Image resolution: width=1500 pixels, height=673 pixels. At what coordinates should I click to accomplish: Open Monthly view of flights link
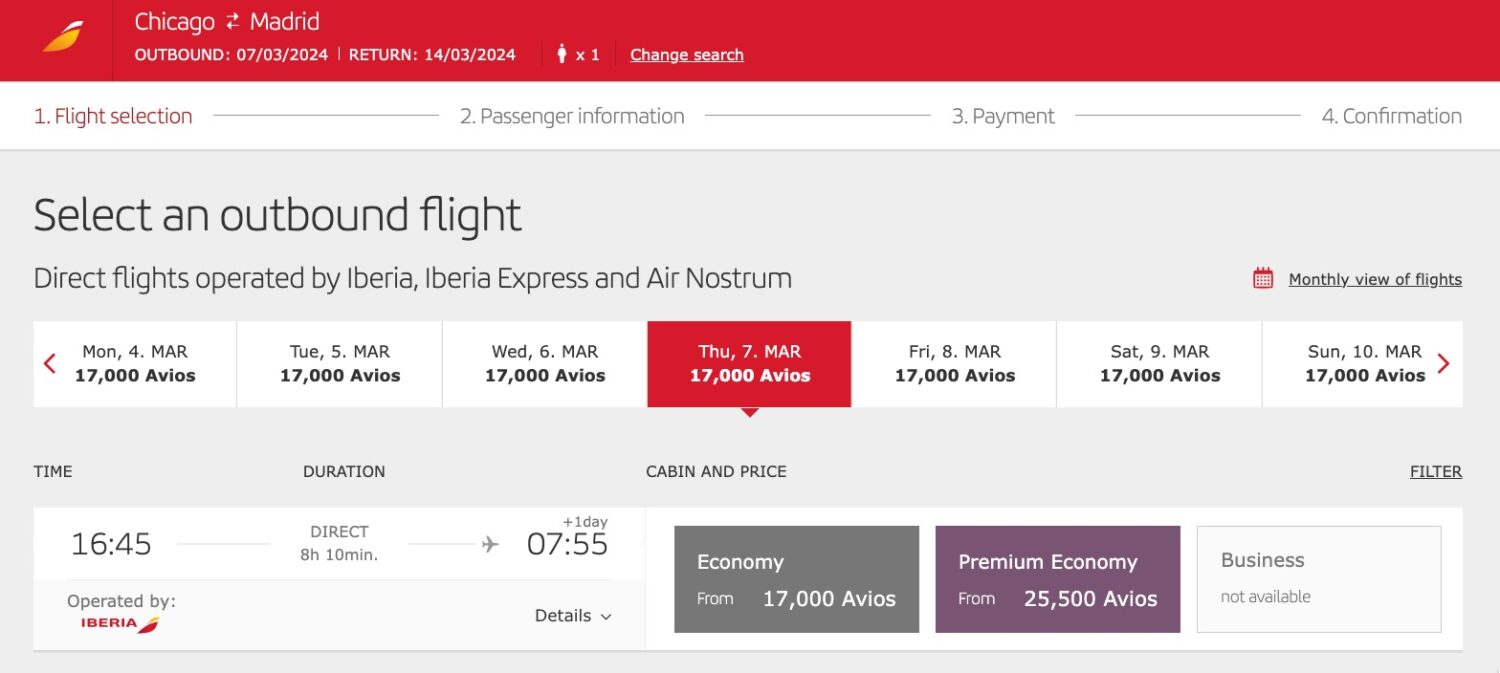click(1375, 280)
